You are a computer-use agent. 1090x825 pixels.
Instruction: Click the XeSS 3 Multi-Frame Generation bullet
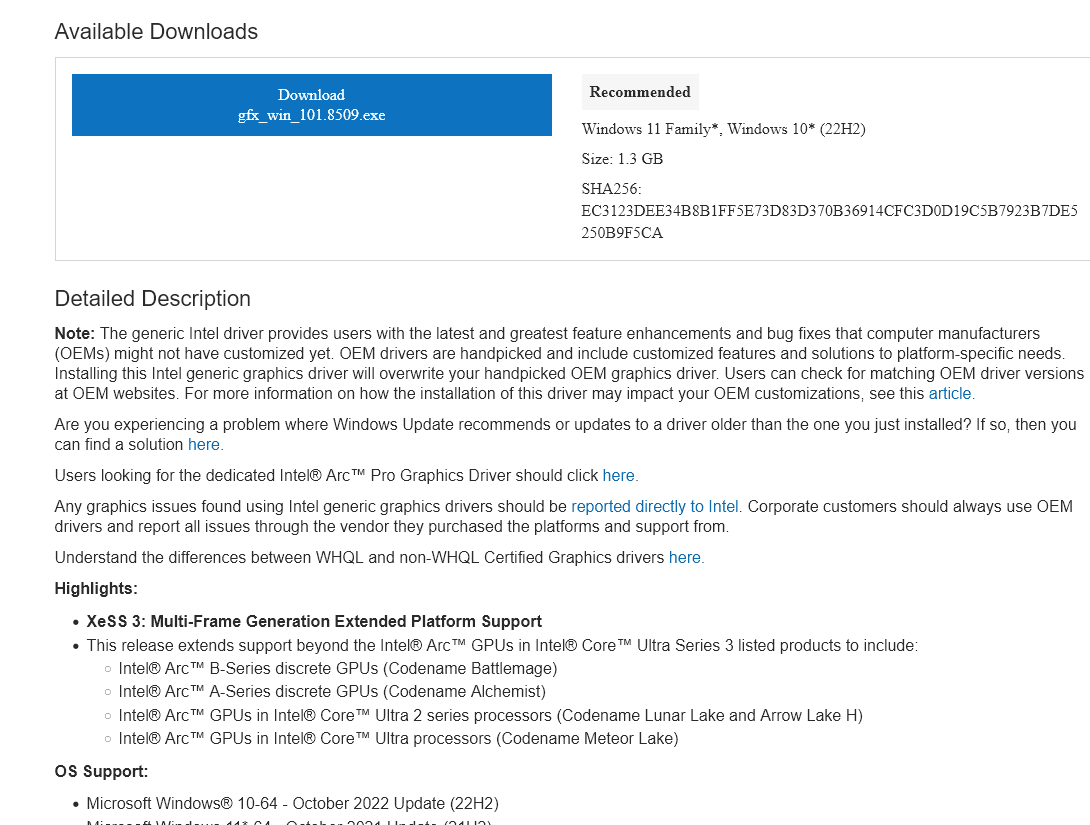[314, 621]
